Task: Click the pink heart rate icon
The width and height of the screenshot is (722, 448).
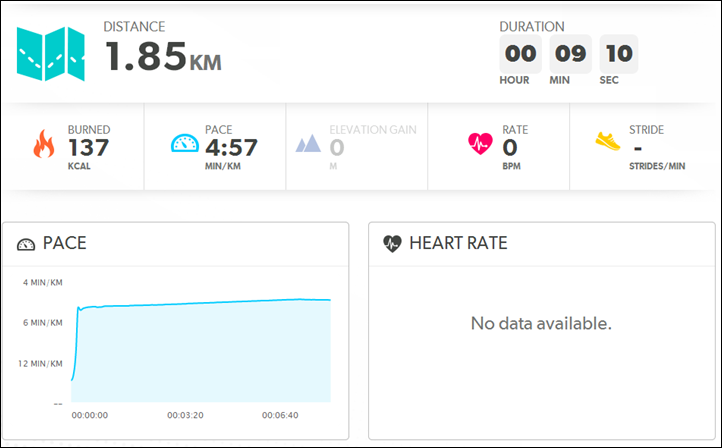Action: (x=480, y=143)
